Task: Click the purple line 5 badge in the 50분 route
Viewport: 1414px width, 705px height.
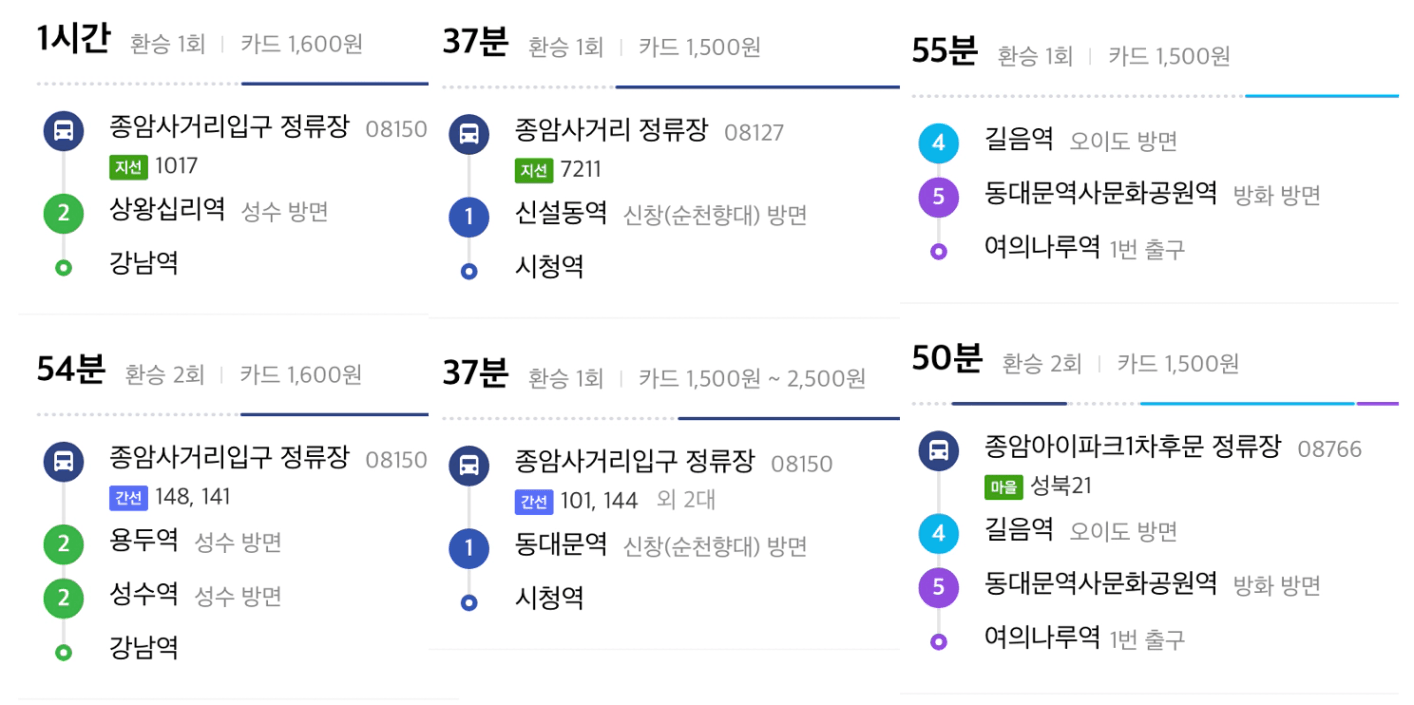Action: (x=938, y=587)
